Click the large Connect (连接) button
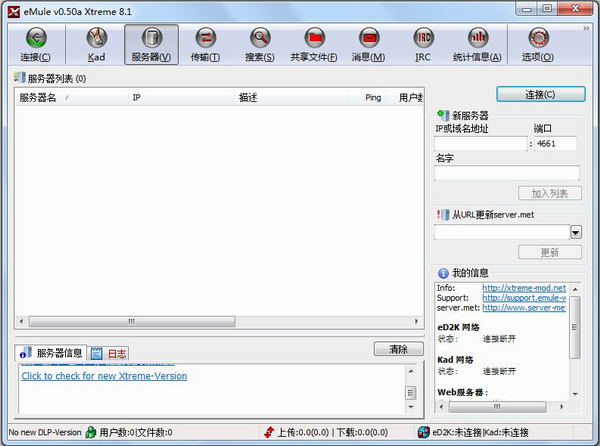 coord(541,94)
